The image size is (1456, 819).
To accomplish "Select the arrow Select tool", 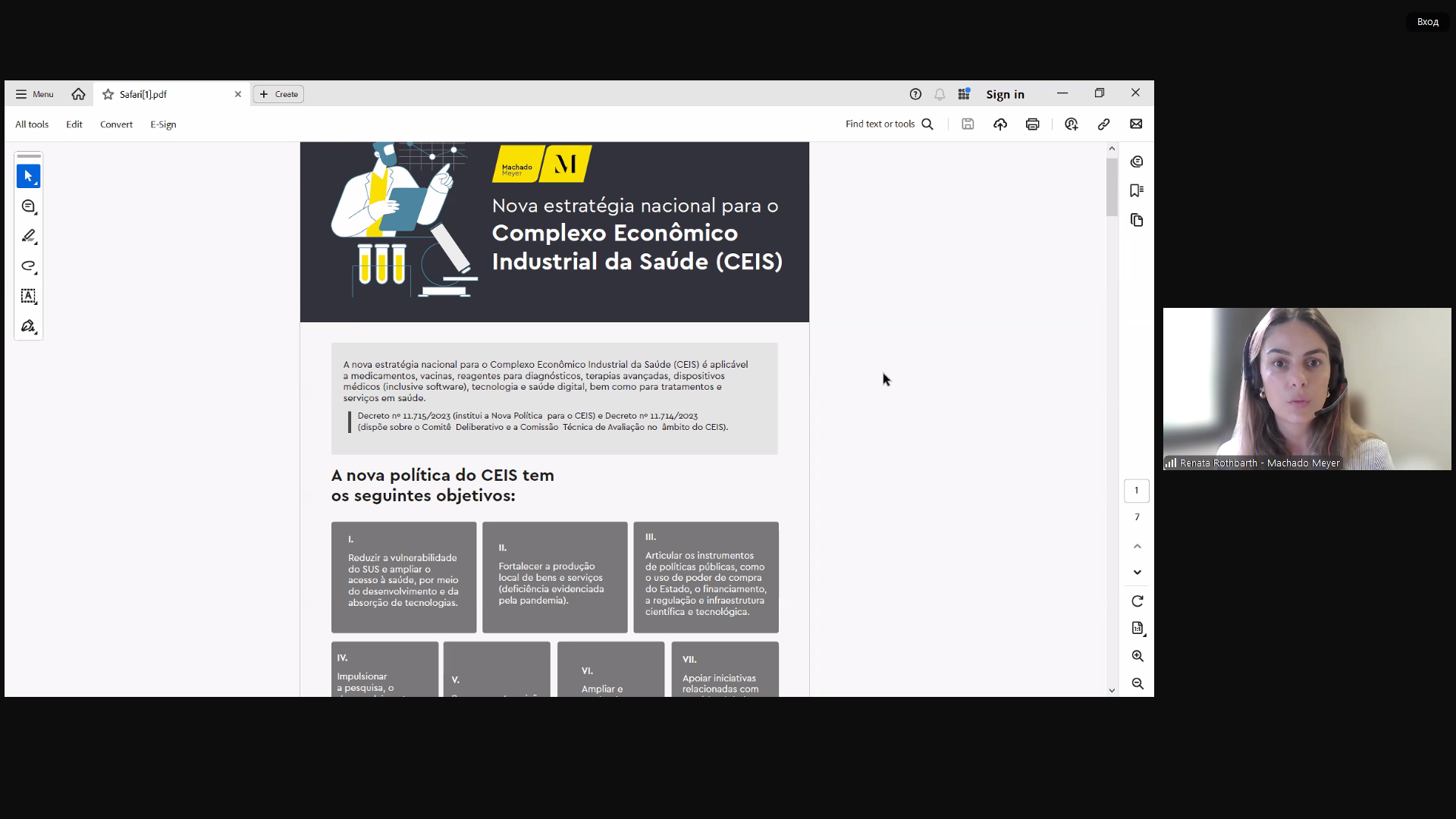I will tap(28, 176).
